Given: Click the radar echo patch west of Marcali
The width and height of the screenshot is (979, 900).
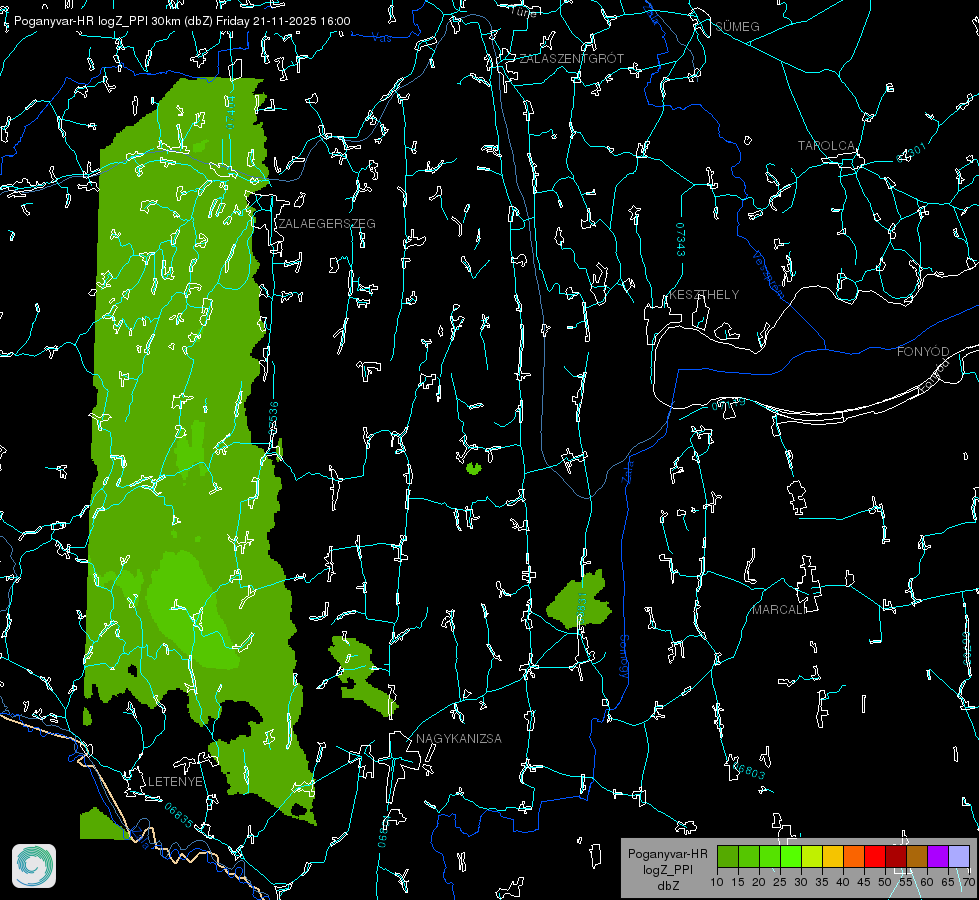Looking at the screenshot, I should [579, 600].
